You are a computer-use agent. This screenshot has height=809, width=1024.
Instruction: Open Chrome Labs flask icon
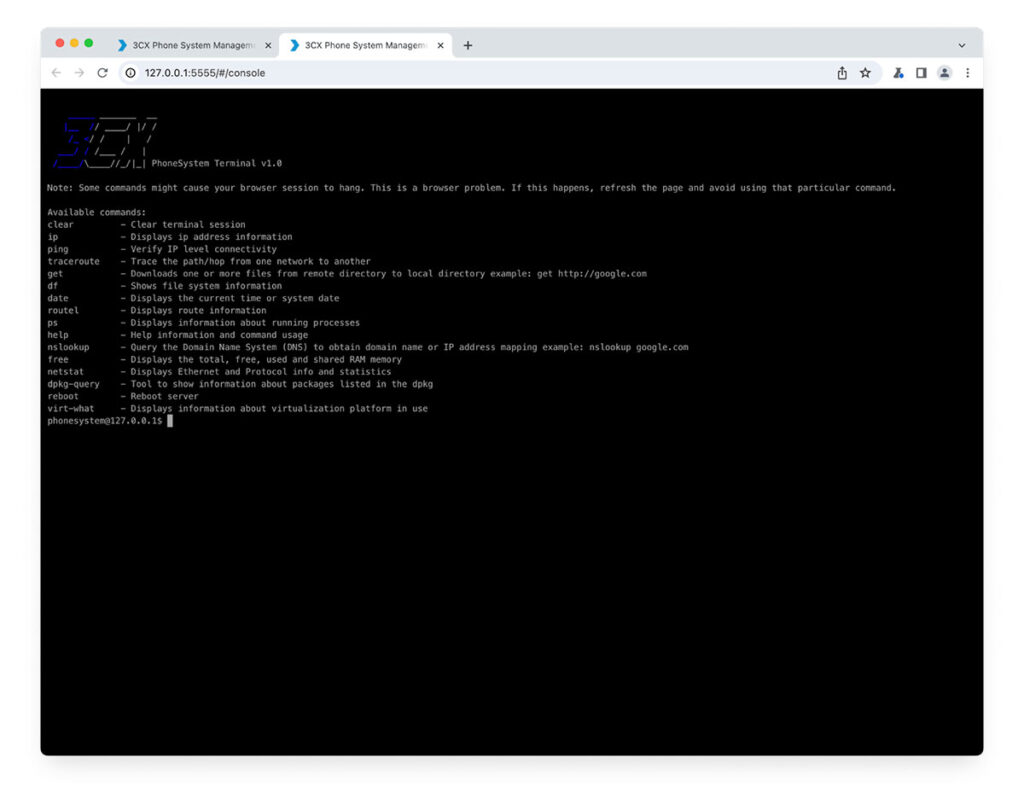click(899, 73)
